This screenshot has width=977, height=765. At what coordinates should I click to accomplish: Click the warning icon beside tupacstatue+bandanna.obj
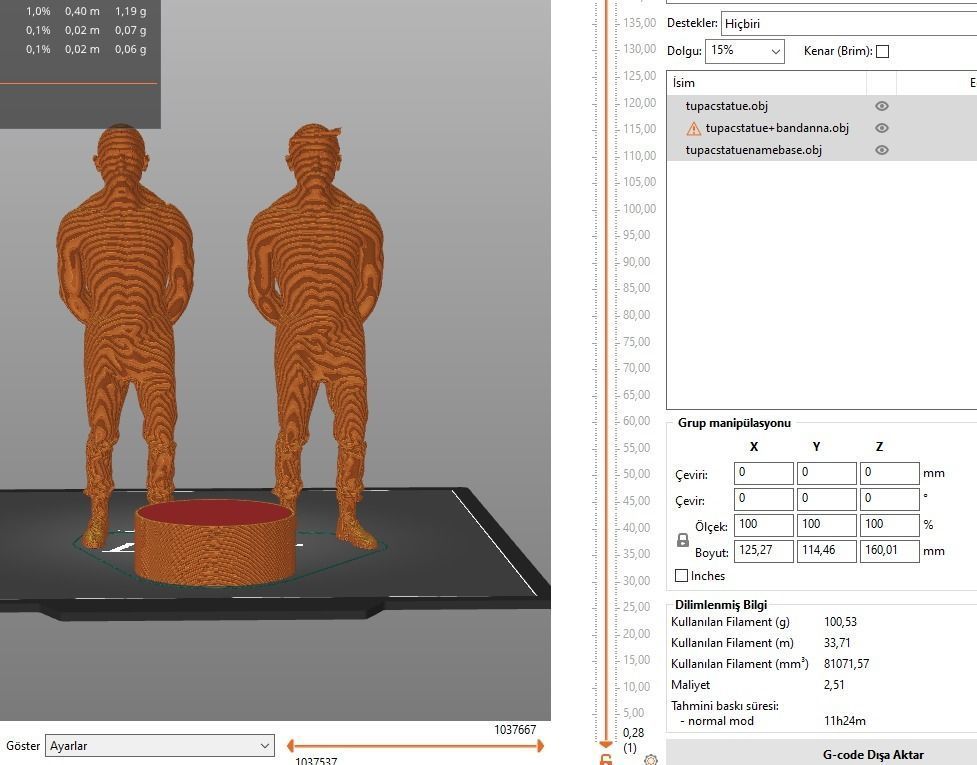coord(693,128)
